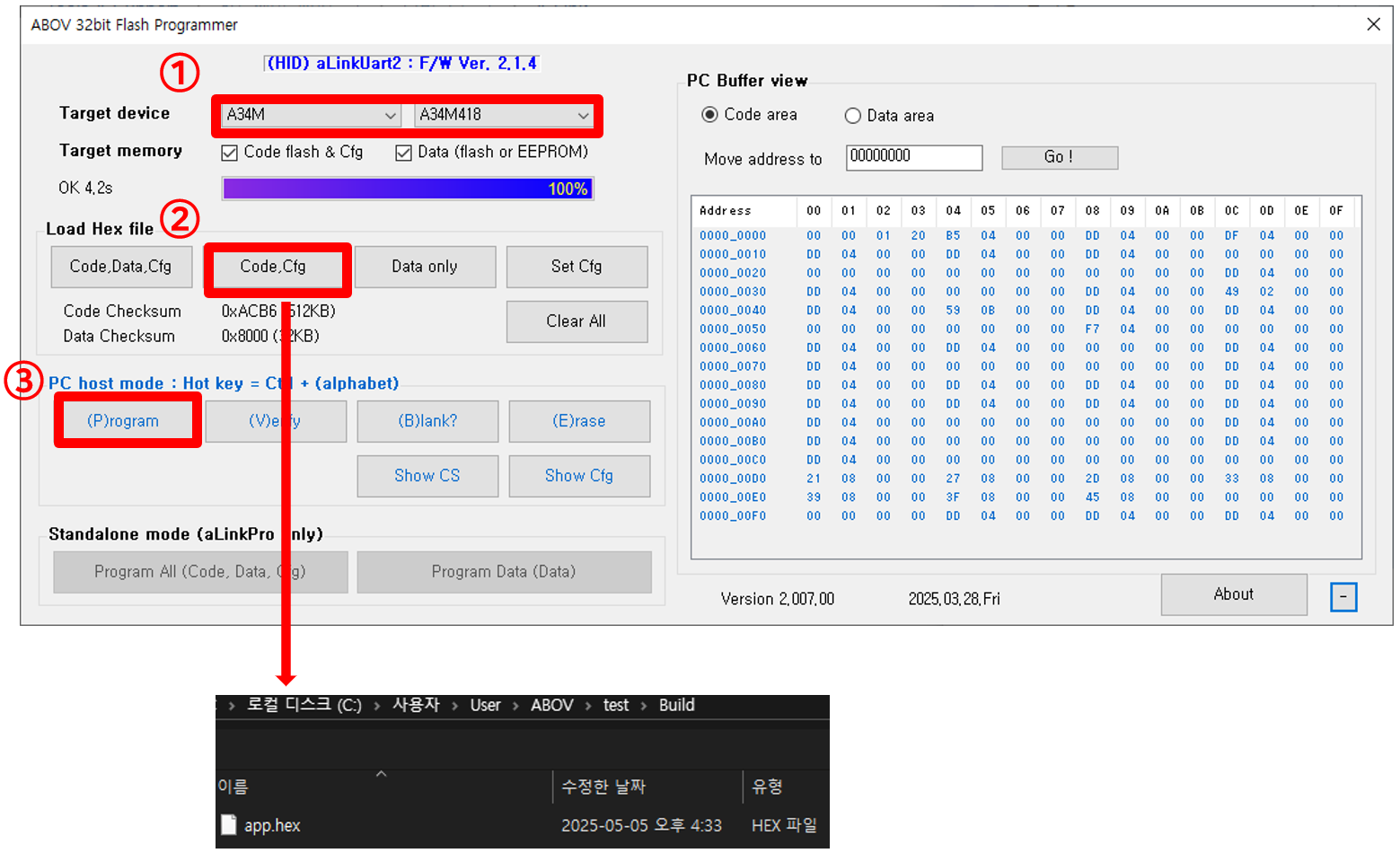
Task: Open the About dialog
Action: pyautogui.click(x=1234, y=594)
